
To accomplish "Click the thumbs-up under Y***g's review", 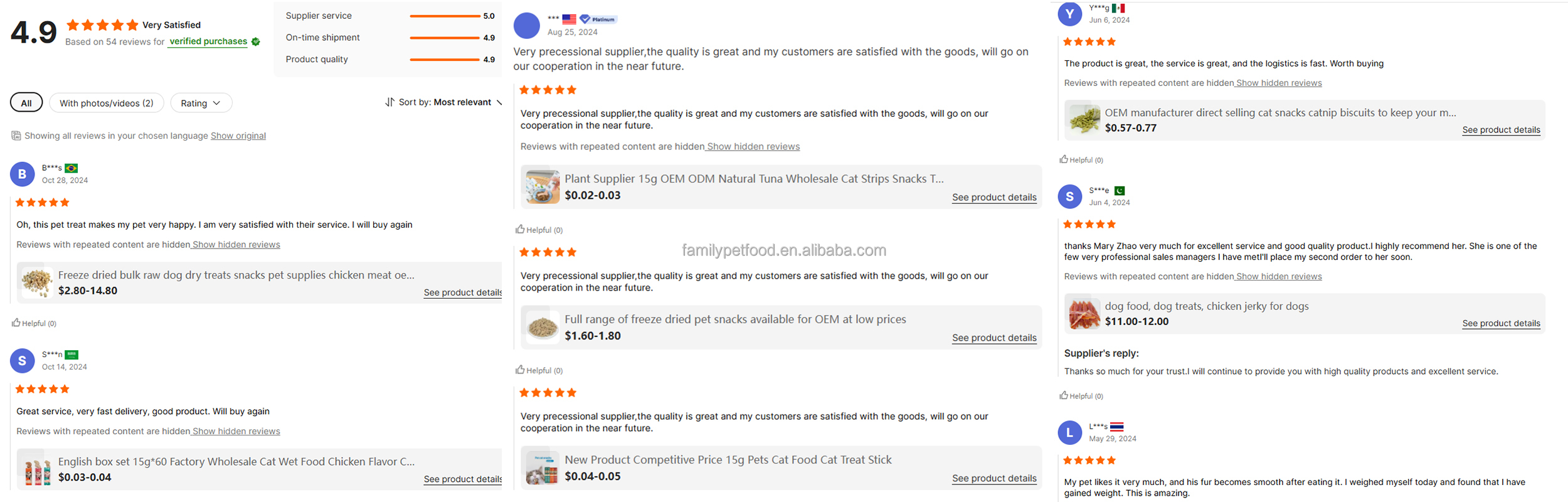I will click(1064, 159).
